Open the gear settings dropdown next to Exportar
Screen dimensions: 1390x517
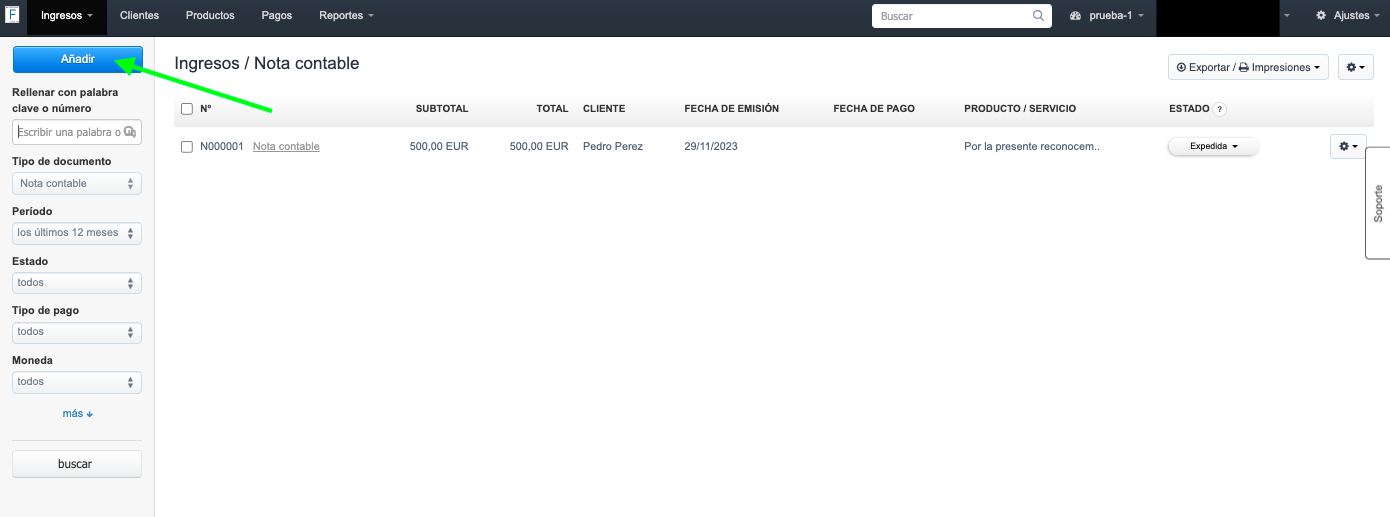1355,67
